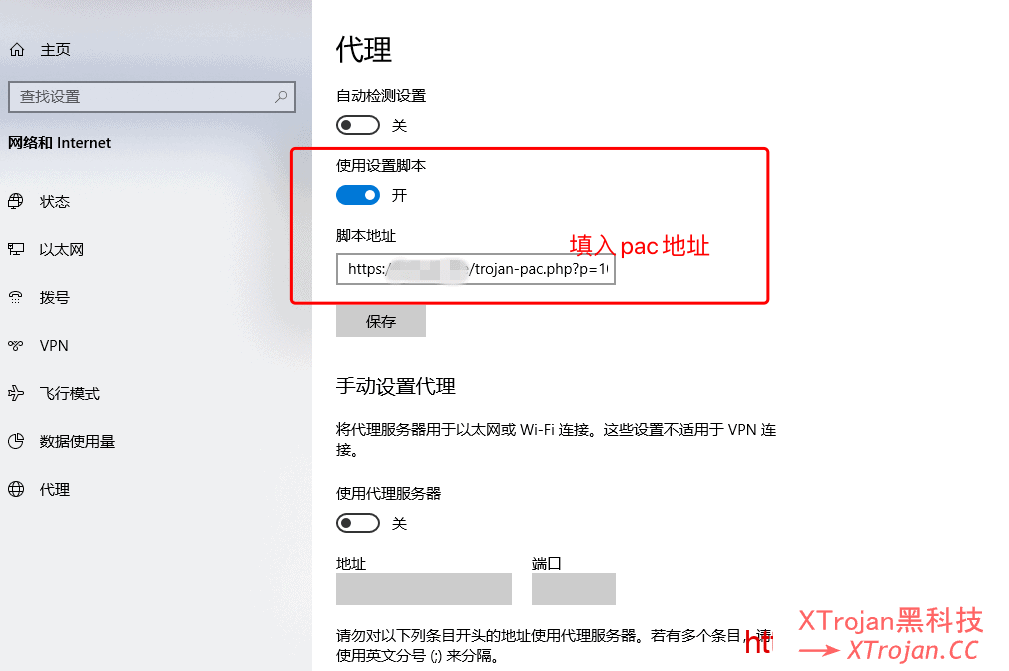This screenshot has width=1009, height=671.
Task: Click the Home house icon
Action: tap(17, 50)
